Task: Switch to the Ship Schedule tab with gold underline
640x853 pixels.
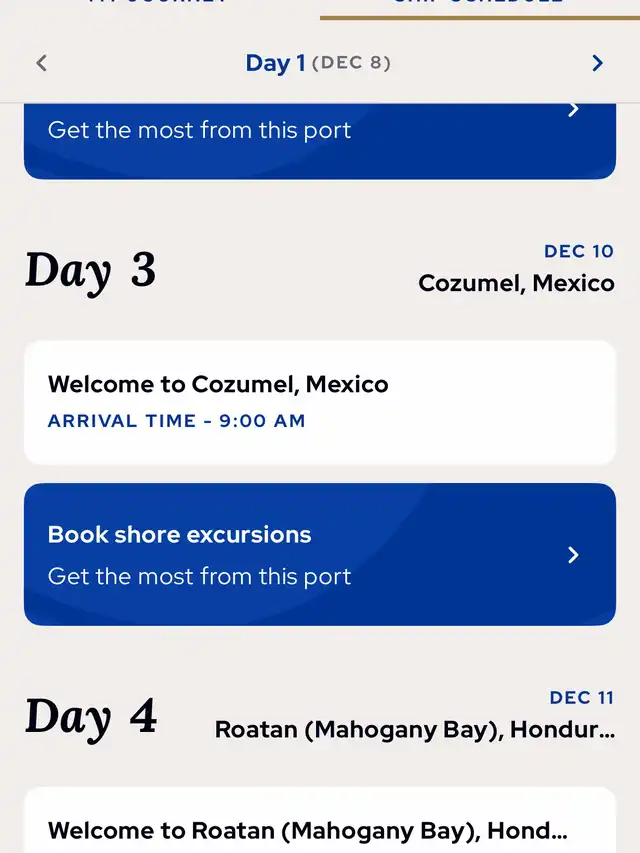Action: click(480, 5)
